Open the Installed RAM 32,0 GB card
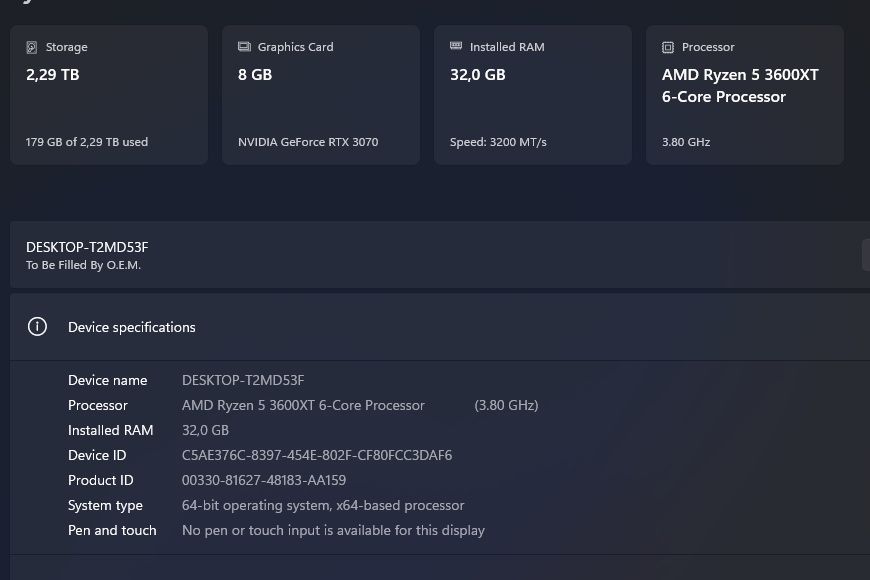This screenshot has height=580, width=870. (x=533, y=94)
